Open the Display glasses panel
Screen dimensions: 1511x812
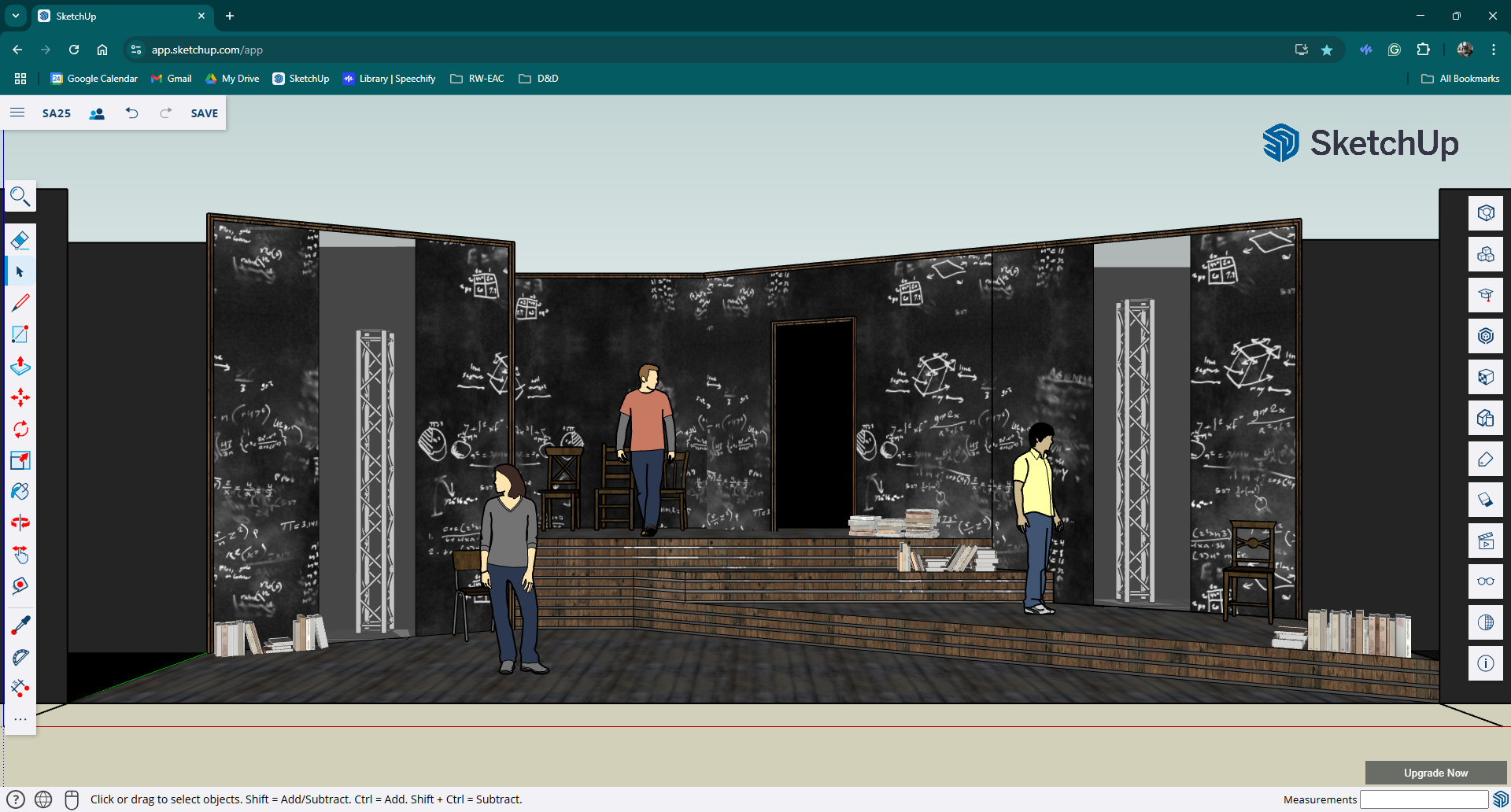pyautogui.click(x=1486, y=581)
